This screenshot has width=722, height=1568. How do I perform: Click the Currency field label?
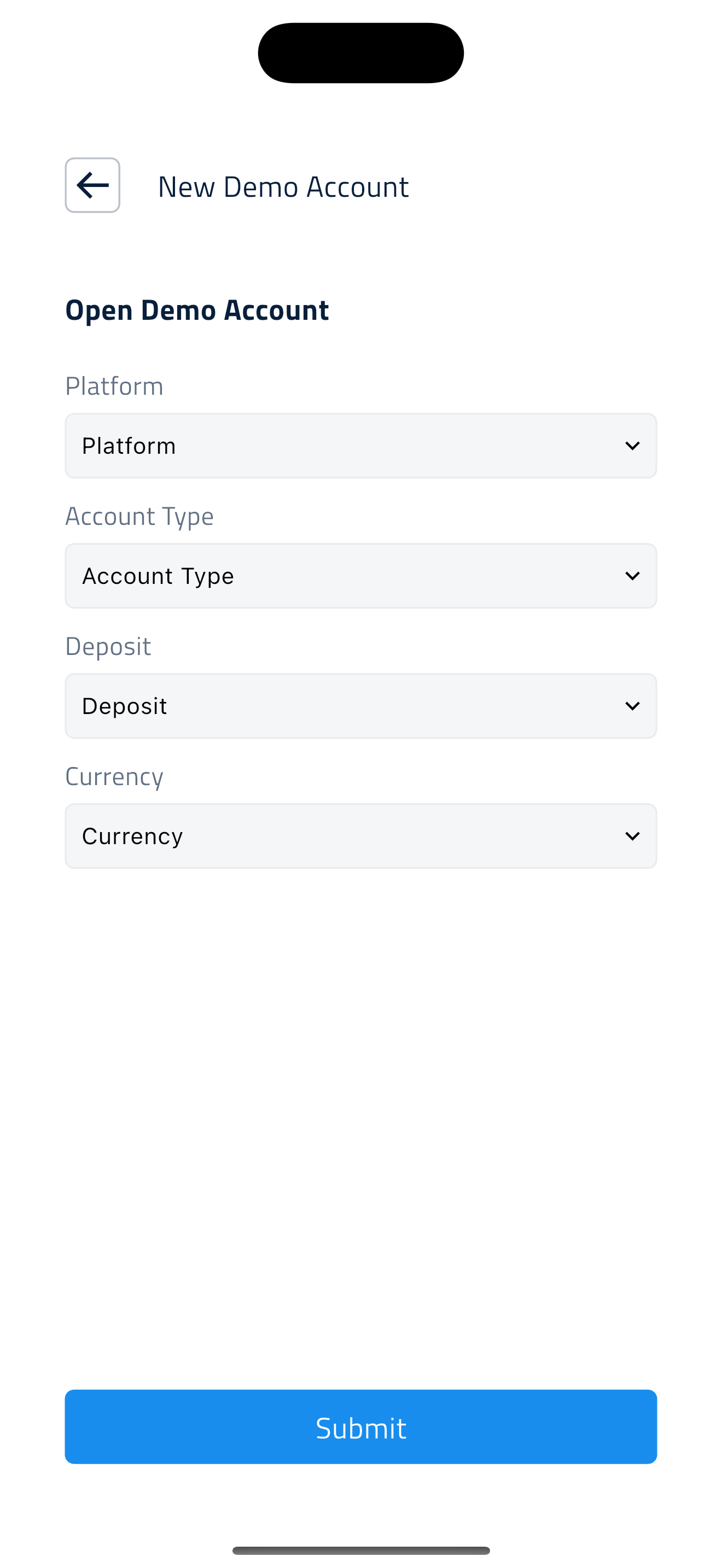[x=114, y=777]
